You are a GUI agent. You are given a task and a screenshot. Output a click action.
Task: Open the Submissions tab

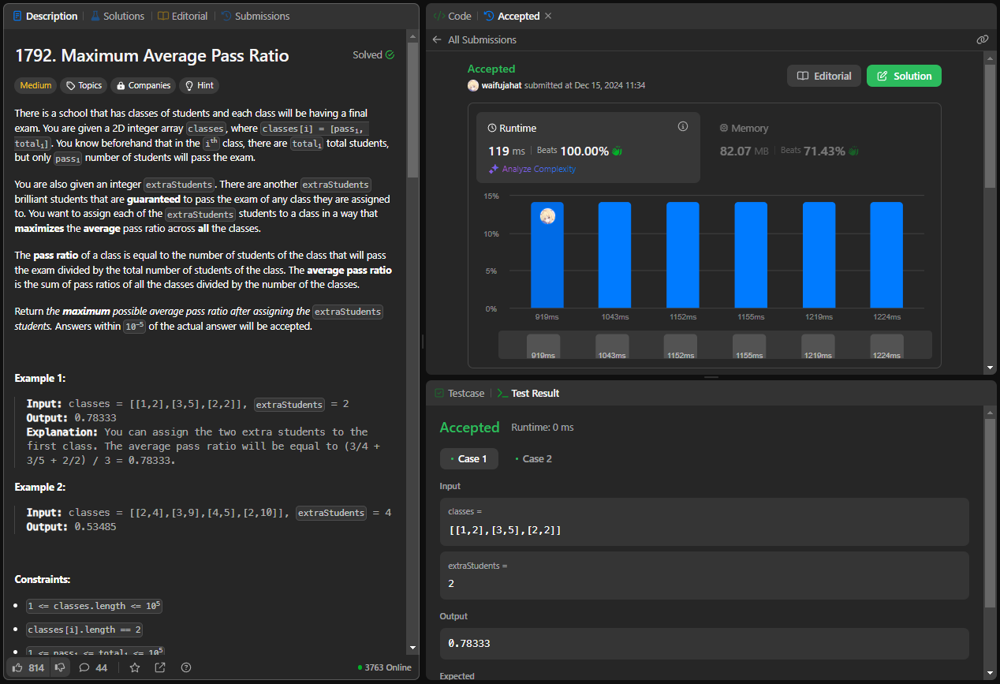coord(255,16)
